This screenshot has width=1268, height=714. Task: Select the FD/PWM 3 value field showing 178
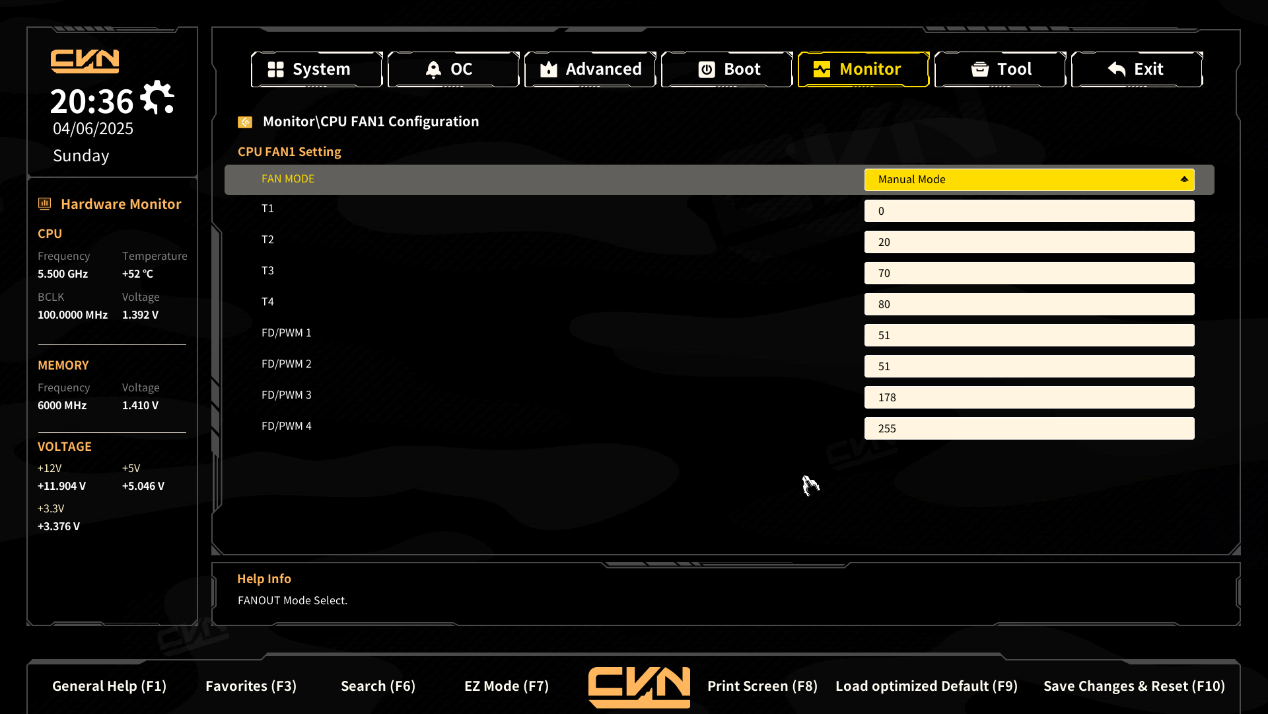pyautogui.click(x=1028, y=397)
